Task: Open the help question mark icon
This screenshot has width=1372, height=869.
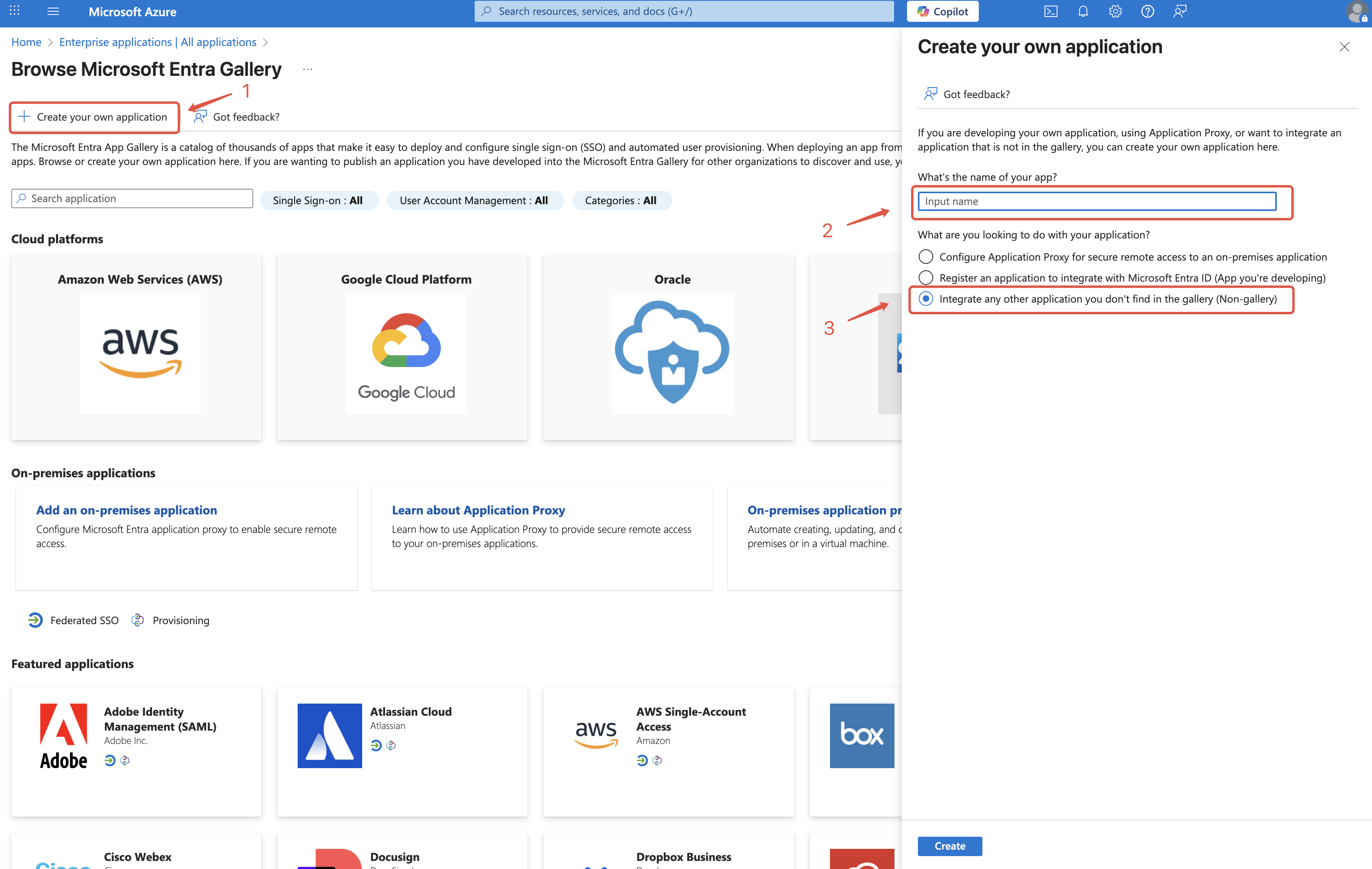Action: 1147,11
